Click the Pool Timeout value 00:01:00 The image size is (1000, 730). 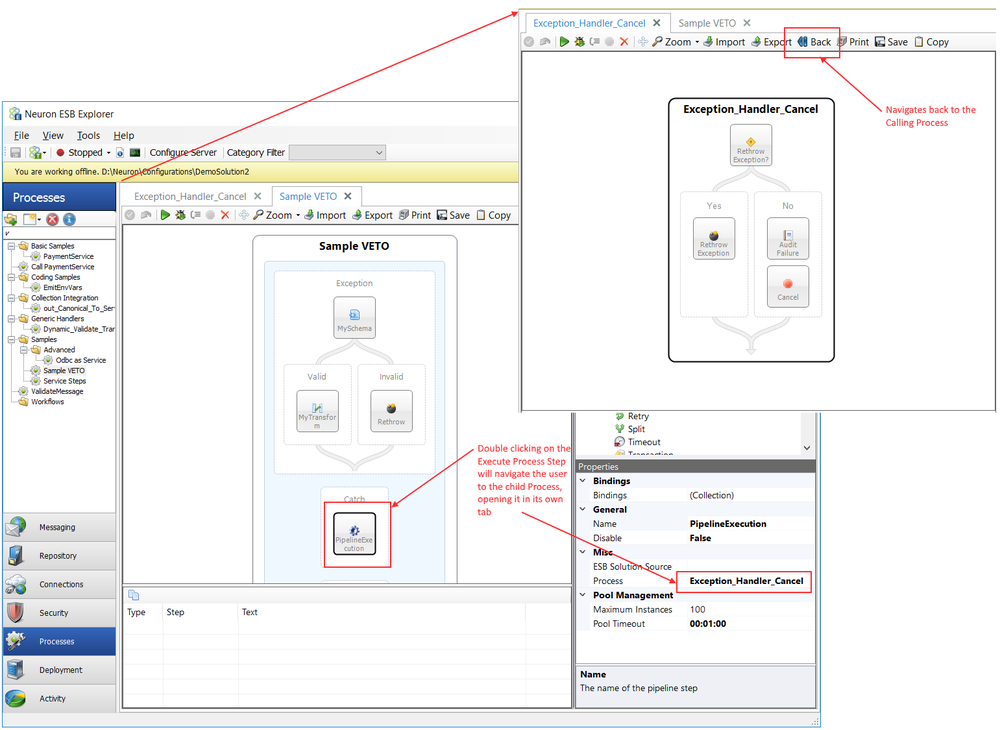[x=707, y=624]
